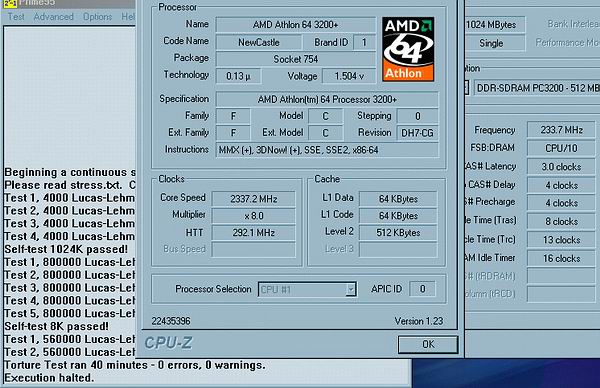The height and width of the screenshot is (388, 600).
Task: Click the HTT 292.1 MHz field
Action: point(253,233)
